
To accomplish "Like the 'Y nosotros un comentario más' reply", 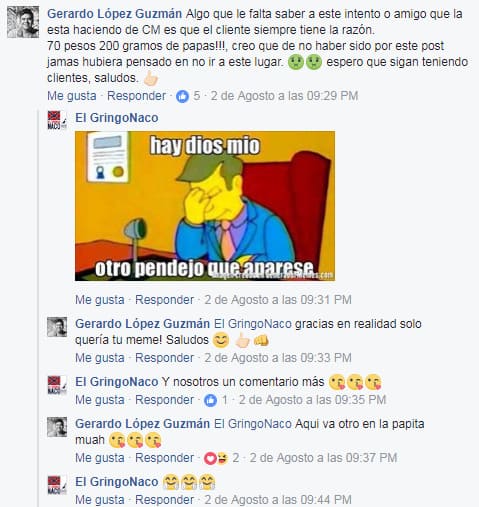I will (100, 400).
